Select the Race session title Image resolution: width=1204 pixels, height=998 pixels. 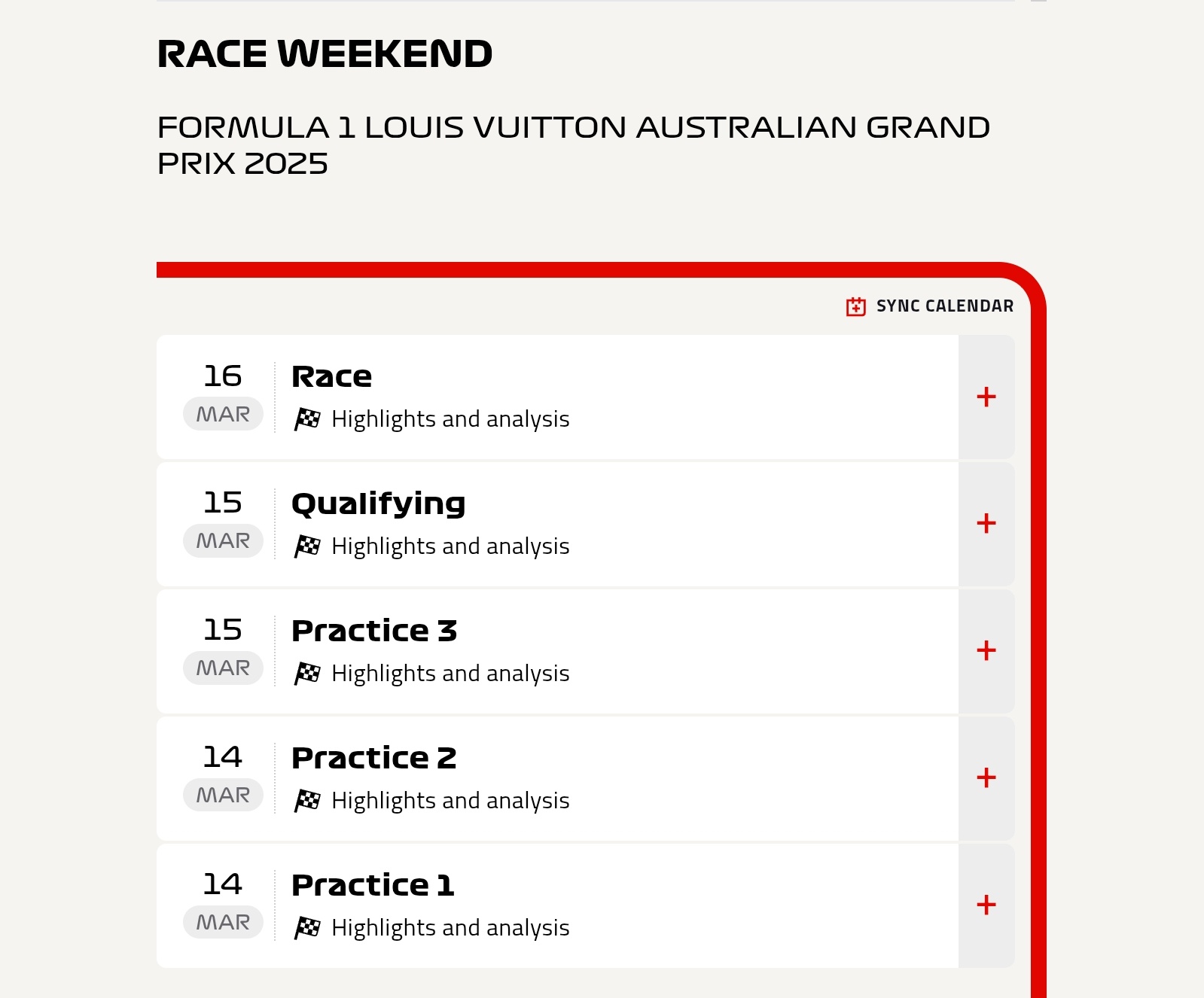(x=331, y=376)
